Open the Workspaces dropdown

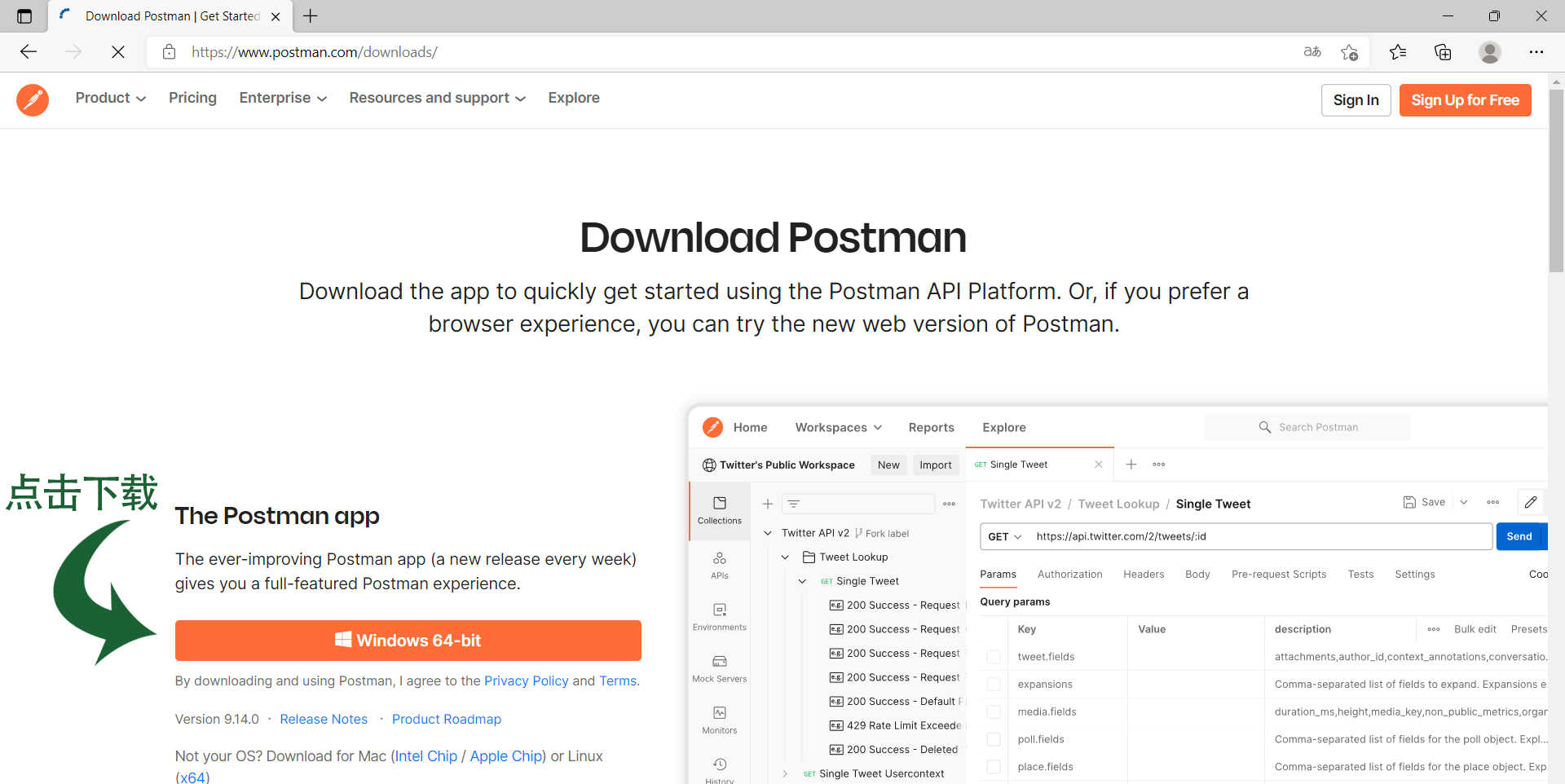839,428
